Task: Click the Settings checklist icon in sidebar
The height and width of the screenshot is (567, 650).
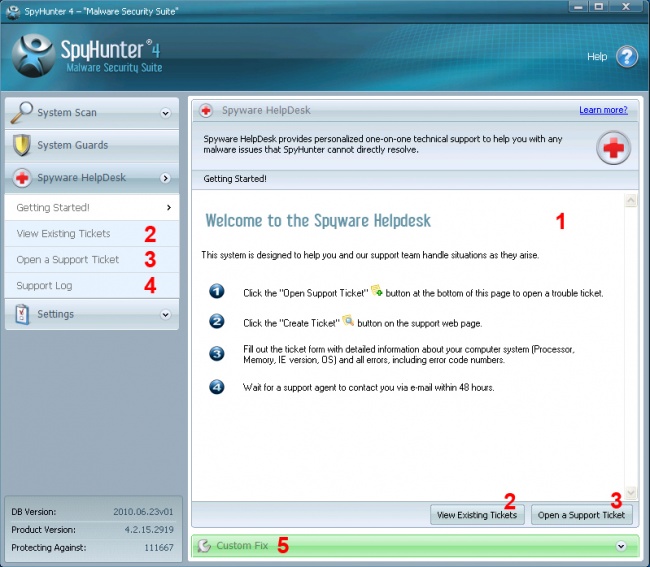Action: [22, 314]
